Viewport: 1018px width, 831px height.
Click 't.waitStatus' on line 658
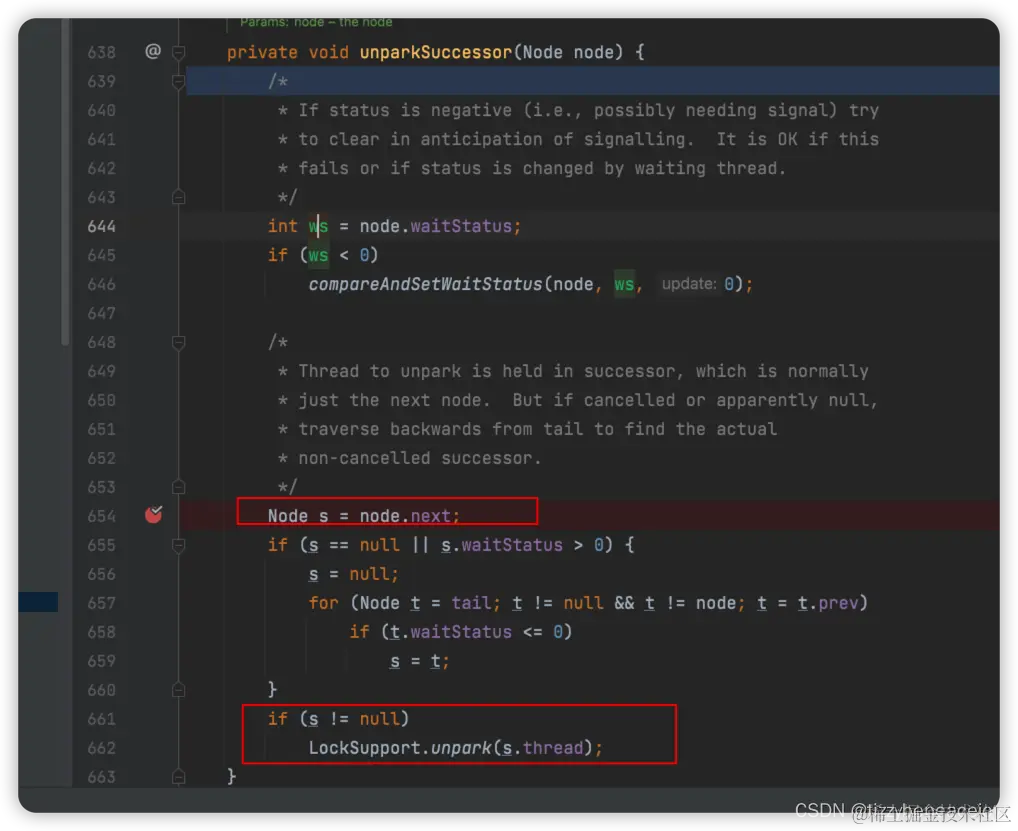[x=451, y=632]
